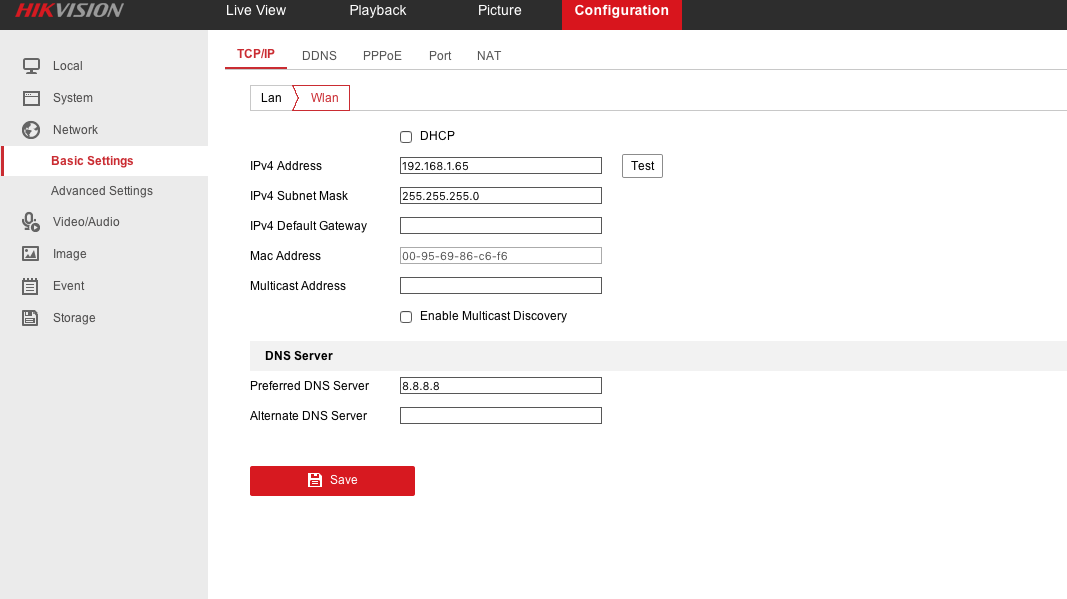Viewport: 1067px width, 599px height.
Task: Switch to the Lan tab
Action: click(x=271, y=98)
